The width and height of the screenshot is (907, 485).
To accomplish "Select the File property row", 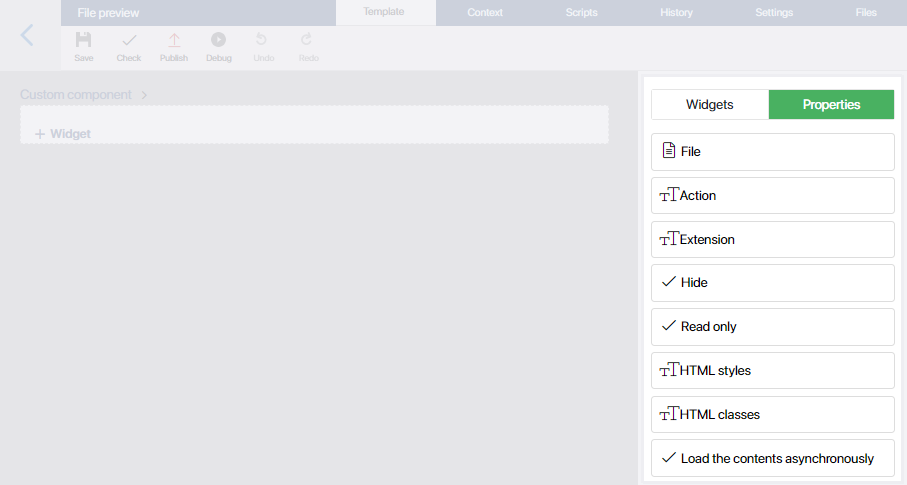I will (773, 152).
